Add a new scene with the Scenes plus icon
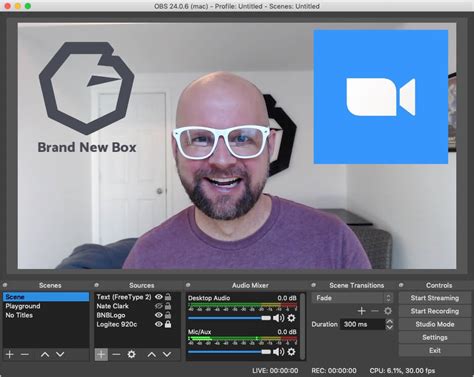474x377 pixels. pyautogui.click(x=10, y=354)
